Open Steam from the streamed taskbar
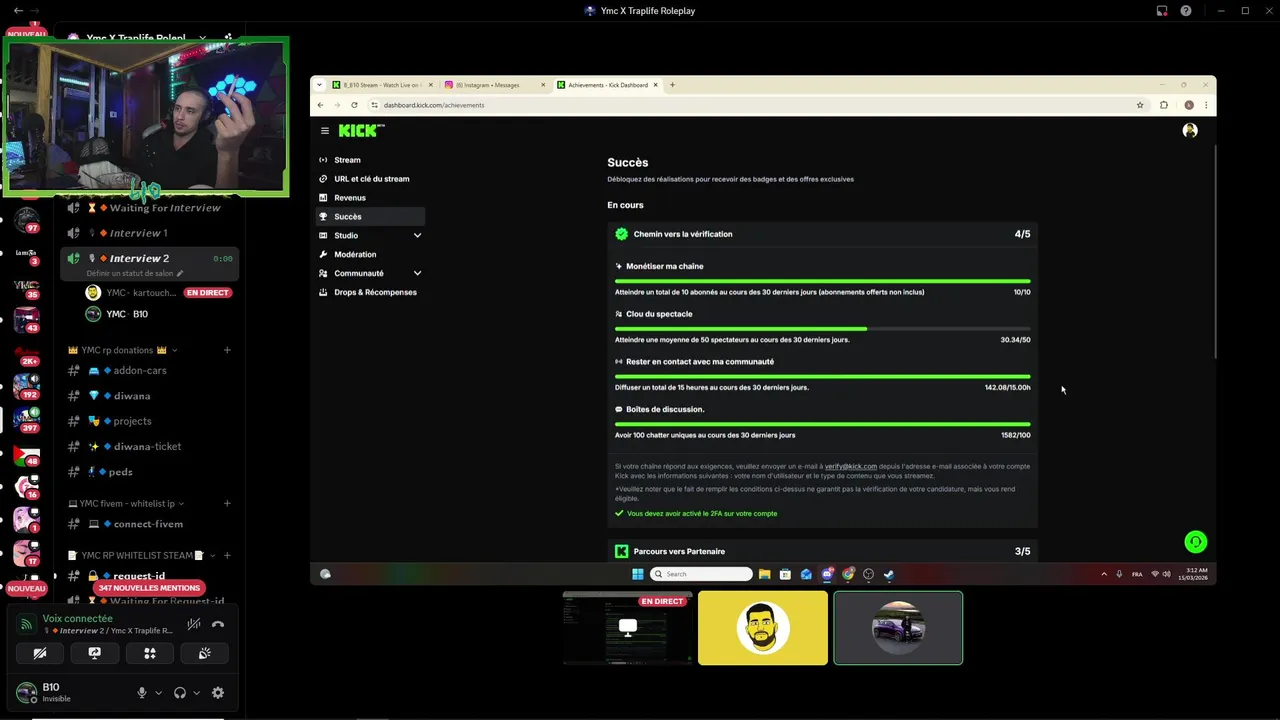Screen dimensions: 1280x720 pyautogui.click(x=889, y=574)
